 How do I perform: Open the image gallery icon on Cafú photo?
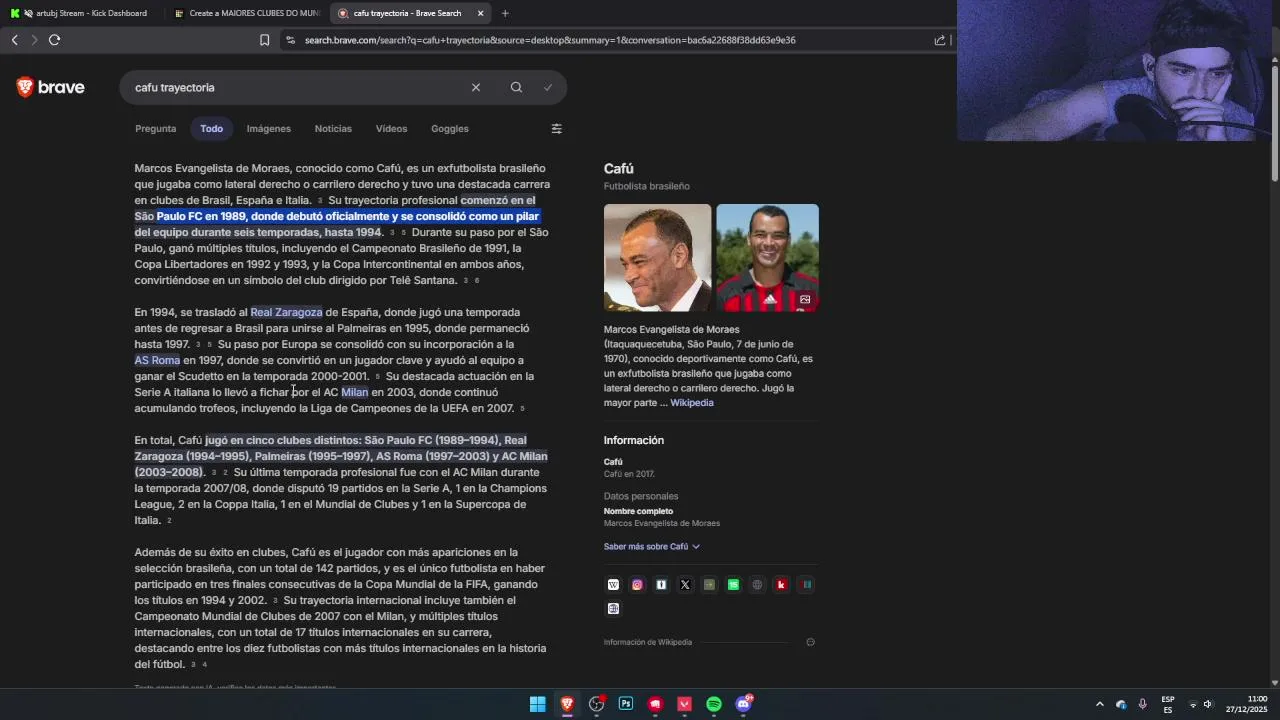[x=805, y=299]
